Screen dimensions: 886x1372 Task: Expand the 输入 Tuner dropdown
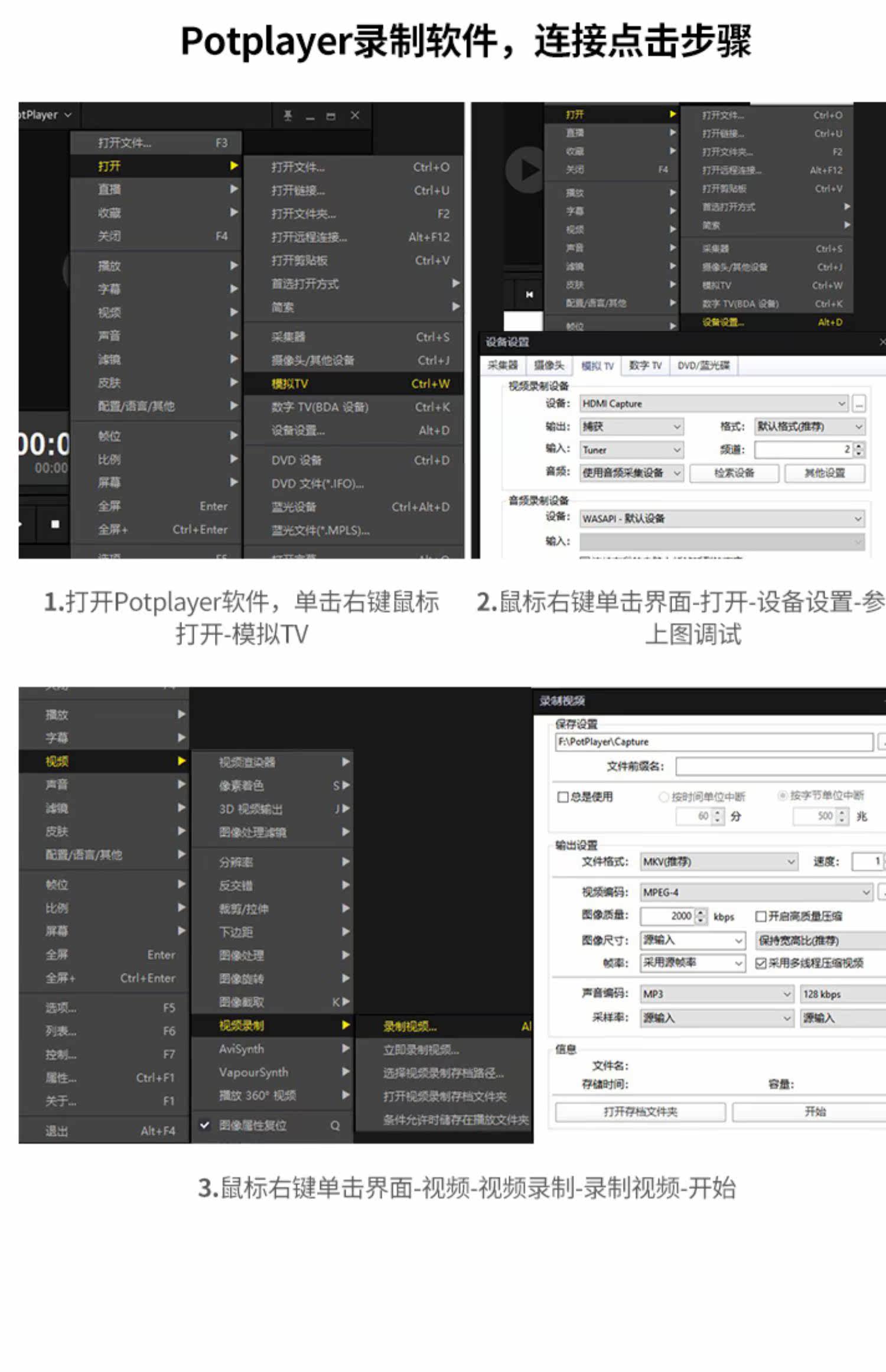[x=631, y=450]
